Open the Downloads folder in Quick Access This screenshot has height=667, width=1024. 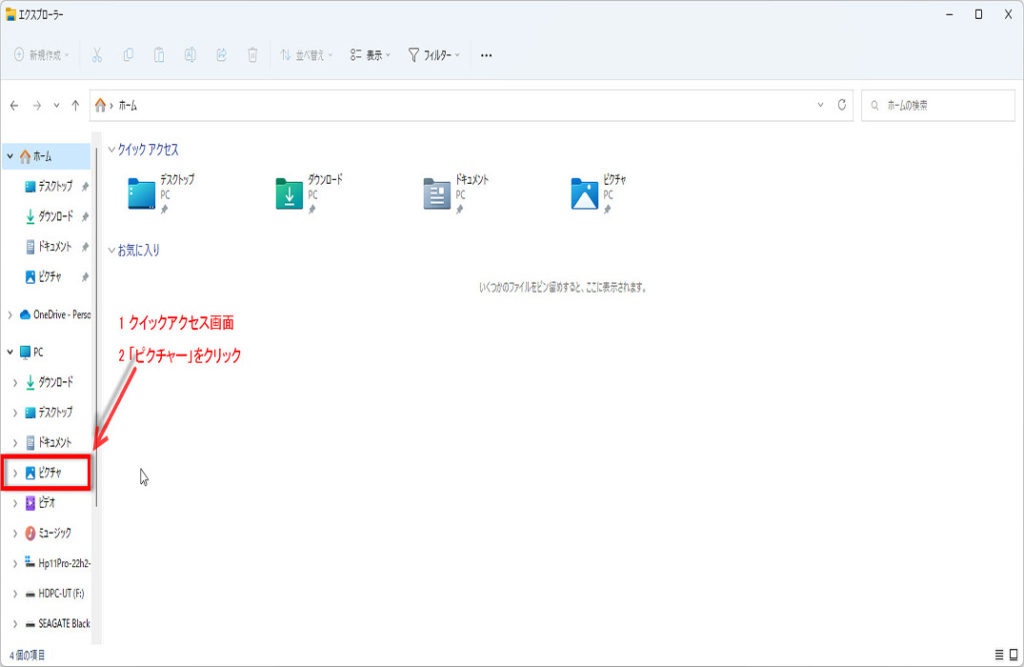pyautogui.click(x=309, y=193)
